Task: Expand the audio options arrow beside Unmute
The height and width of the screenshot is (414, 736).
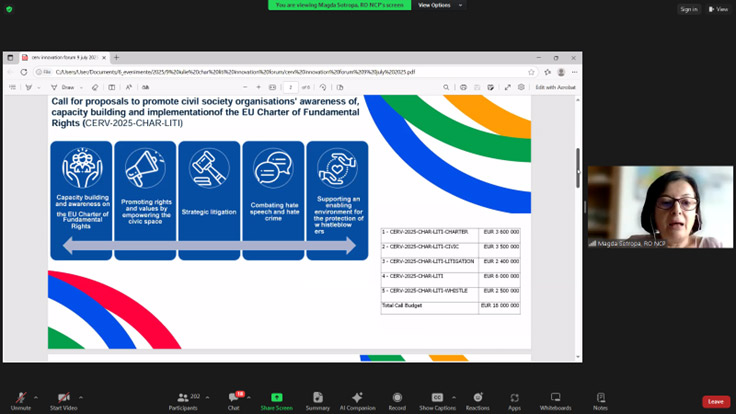Action: coord(36,397)
